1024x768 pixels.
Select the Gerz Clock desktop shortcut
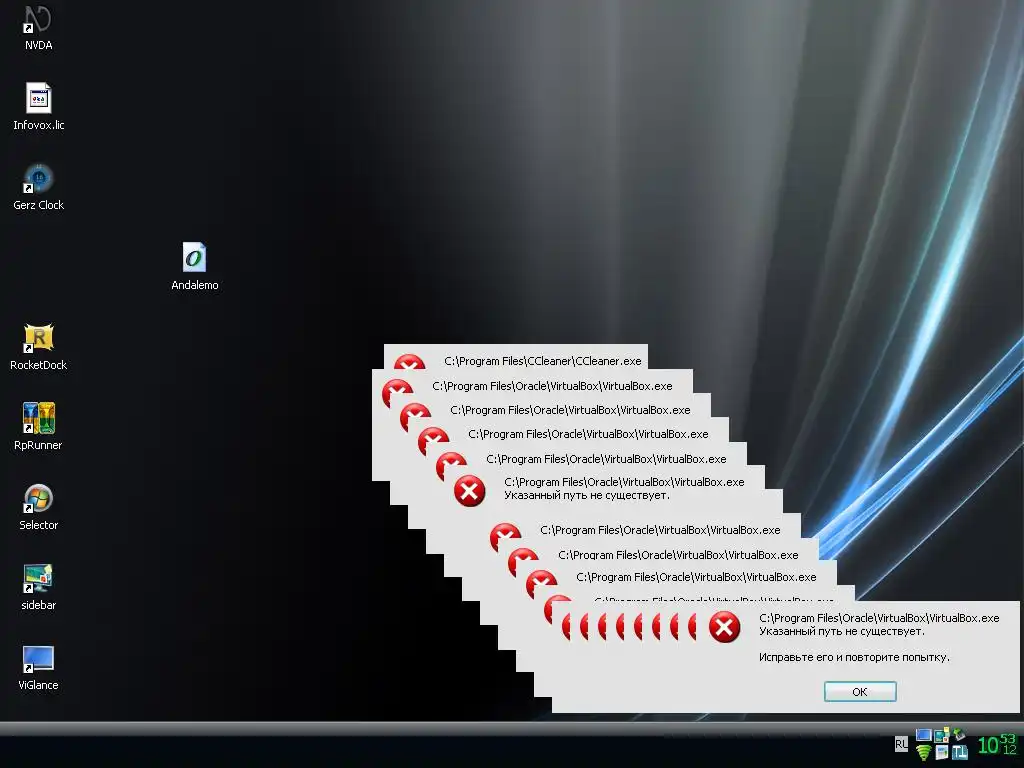tap(39, 187)
